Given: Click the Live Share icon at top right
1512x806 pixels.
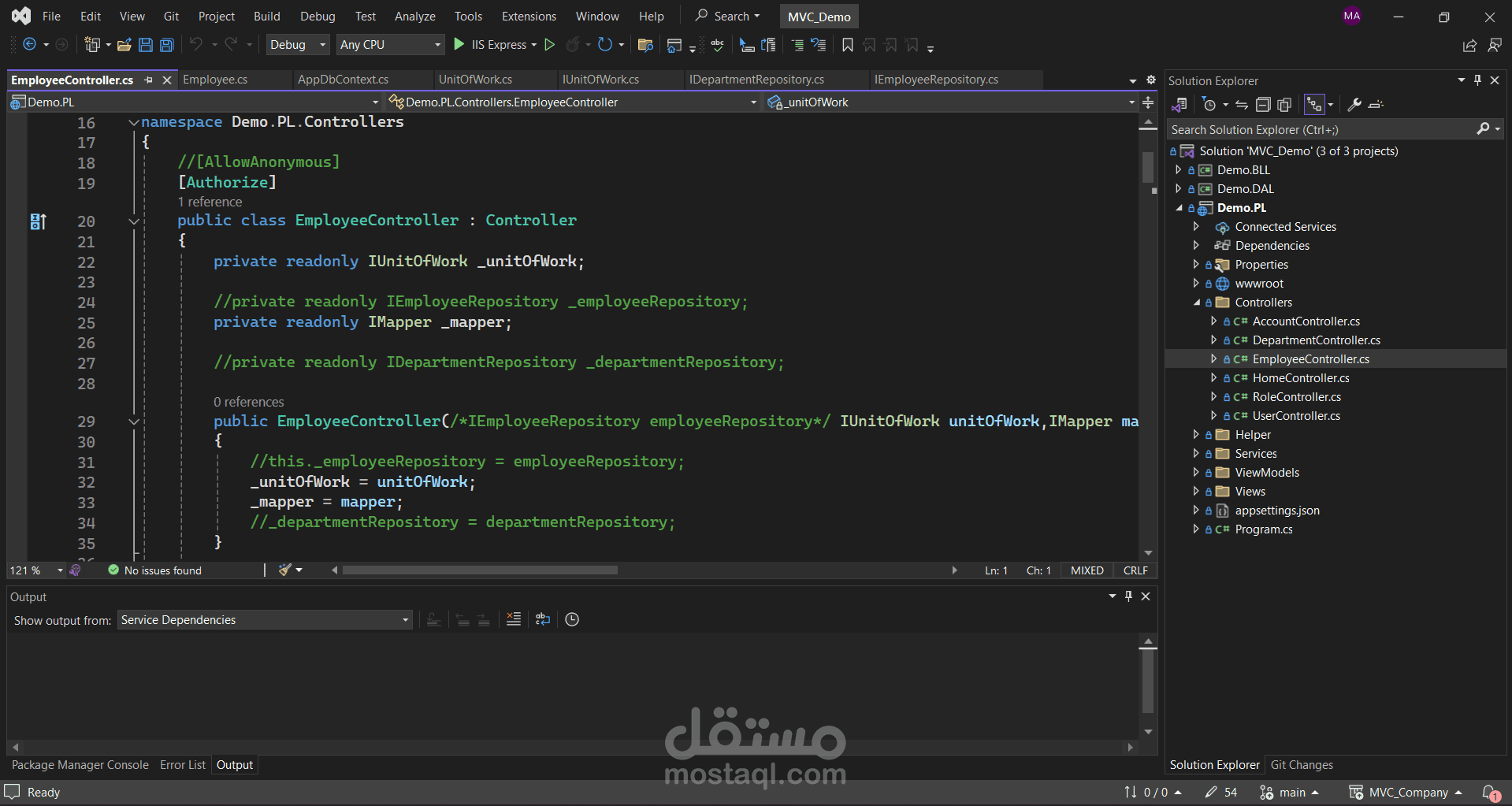Looking at the screenshot, I should click(x=1470, y=46).
